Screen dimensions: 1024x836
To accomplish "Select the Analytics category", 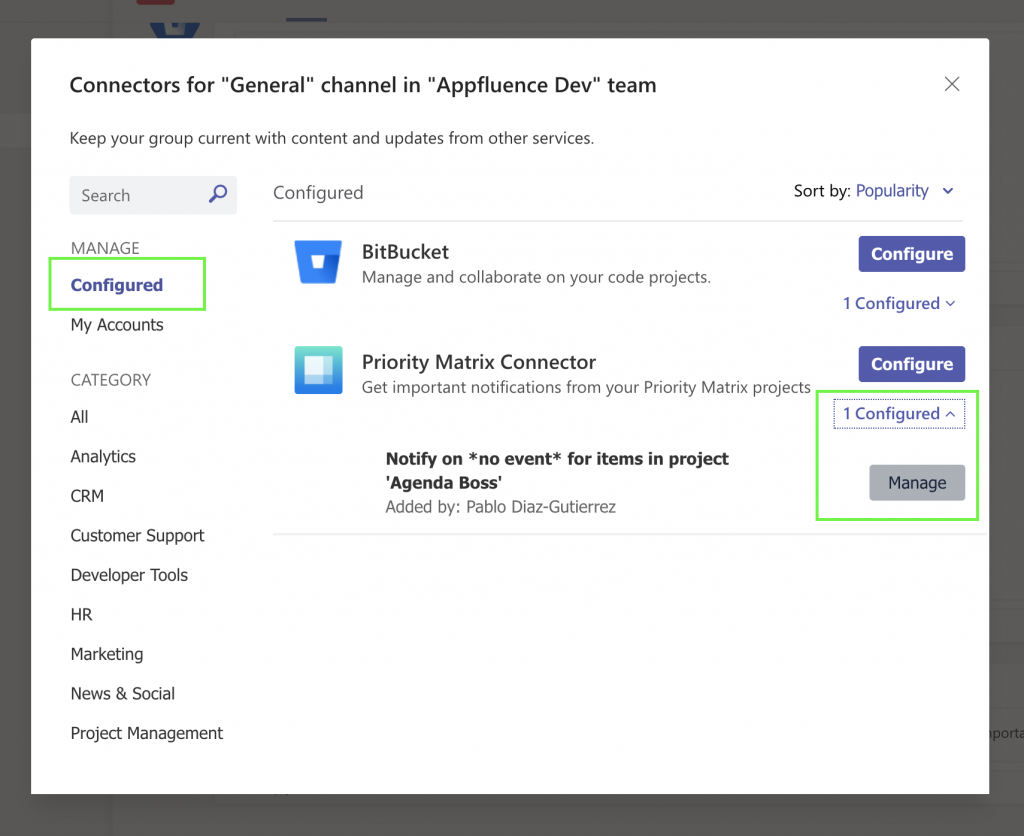I will [x=103, y=456].
